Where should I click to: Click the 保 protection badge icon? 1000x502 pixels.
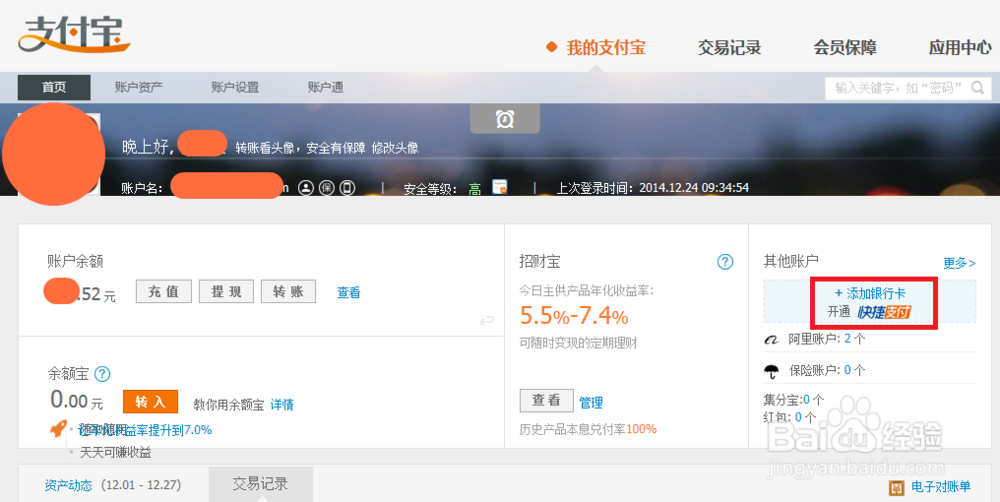pyautogui.click(x=327, y=188)
